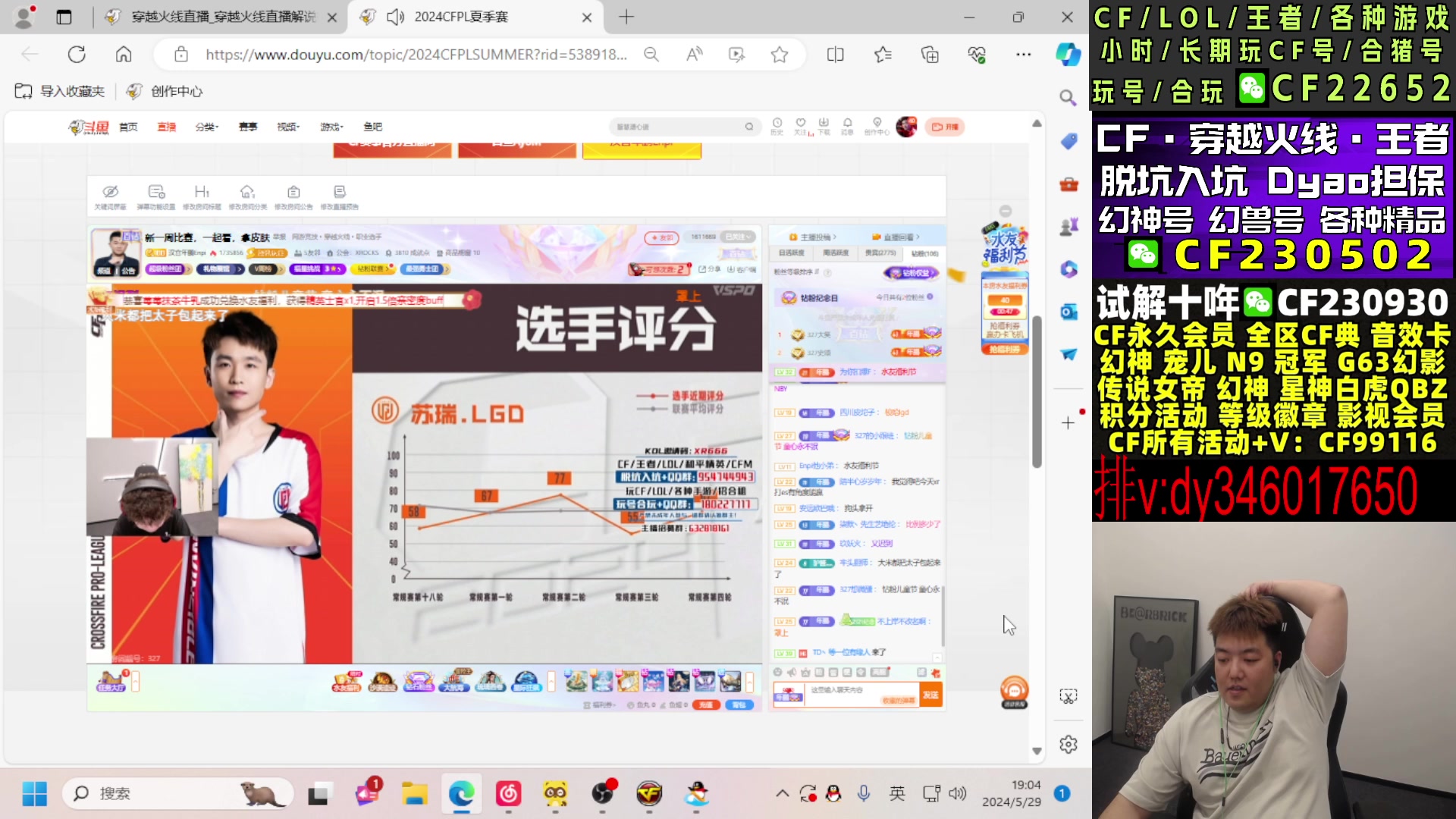
Task: Click the 友邻 friend button
Action: pos(661,237)
